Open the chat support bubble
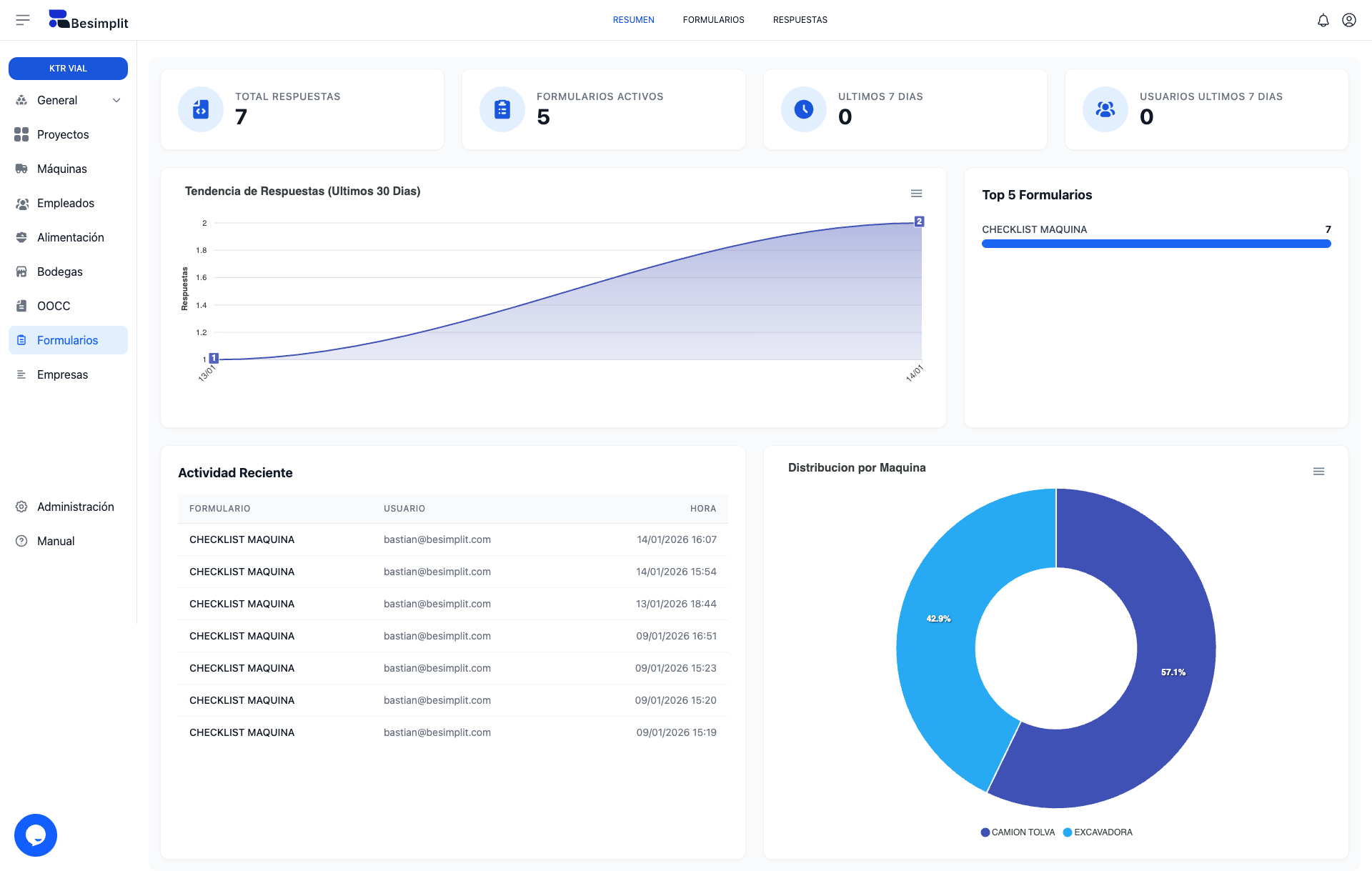The image size is (1372, 871). 36,835
